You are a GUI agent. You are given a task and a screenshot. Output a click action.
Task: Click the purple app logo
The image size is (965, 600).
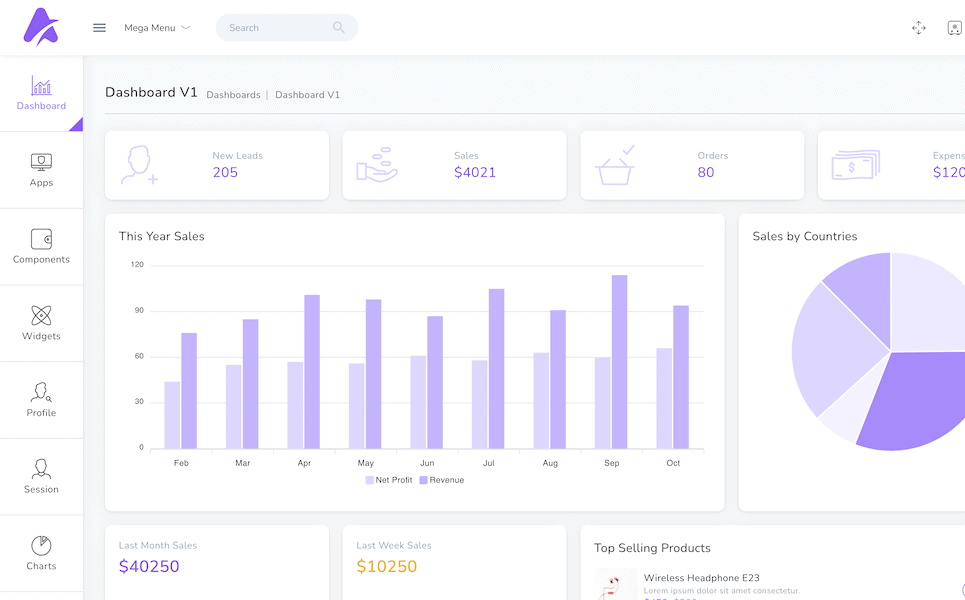click(41, 27)
